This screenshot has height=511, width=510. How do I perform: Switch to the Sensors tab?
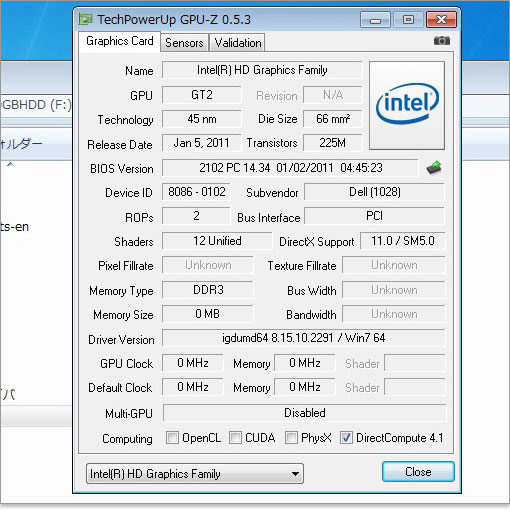184,43
